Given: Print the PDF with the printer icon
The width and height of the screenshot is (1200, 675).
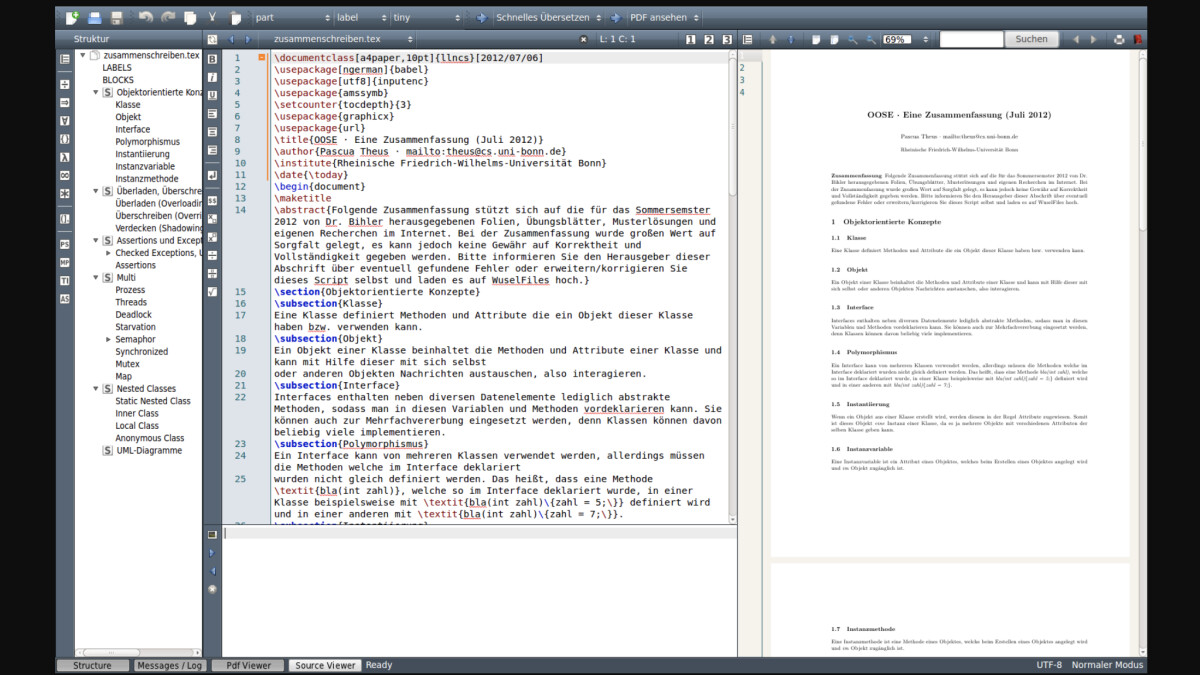Looking at the screenshot, I should (1119, 39).
